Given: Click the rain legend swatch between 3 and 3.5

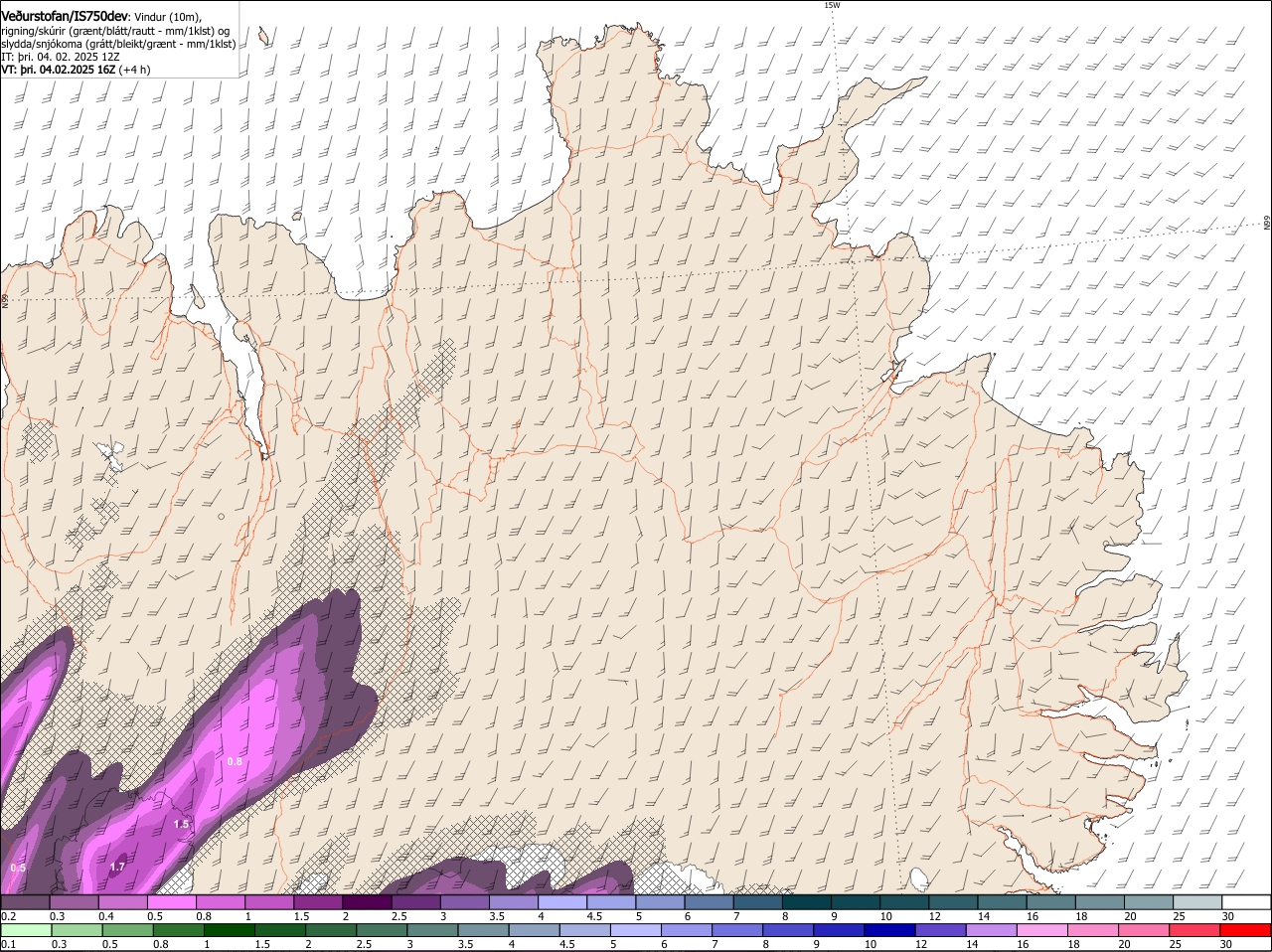Looking at the screenshot, I should [x=432, y=930].
